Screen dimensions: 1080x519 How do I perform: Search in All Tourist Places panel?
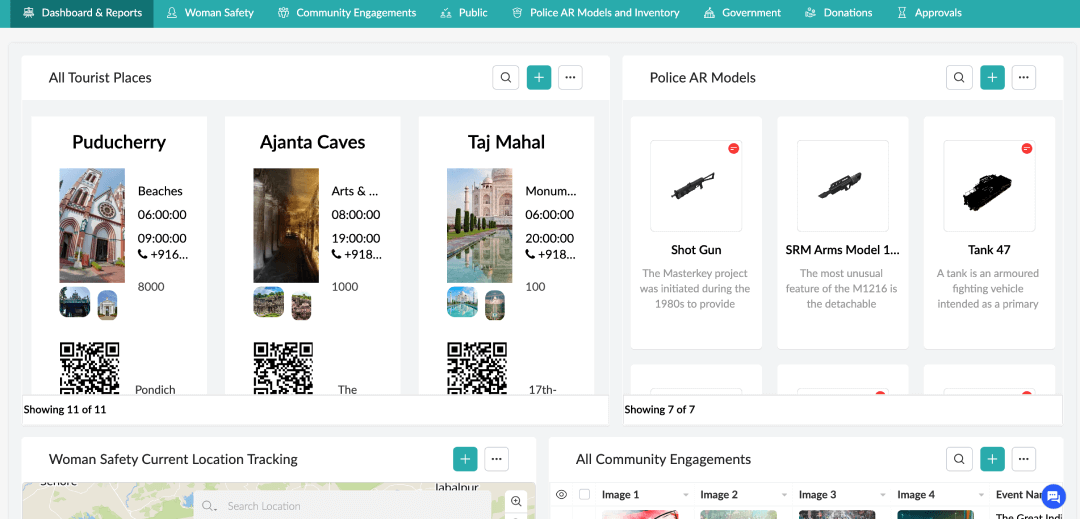[506, 78]
